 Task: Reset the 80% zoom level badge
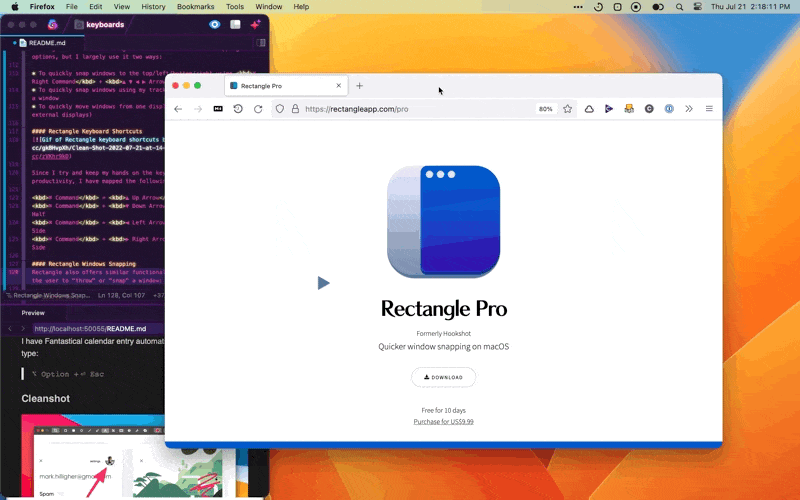(x=545, y=109)
